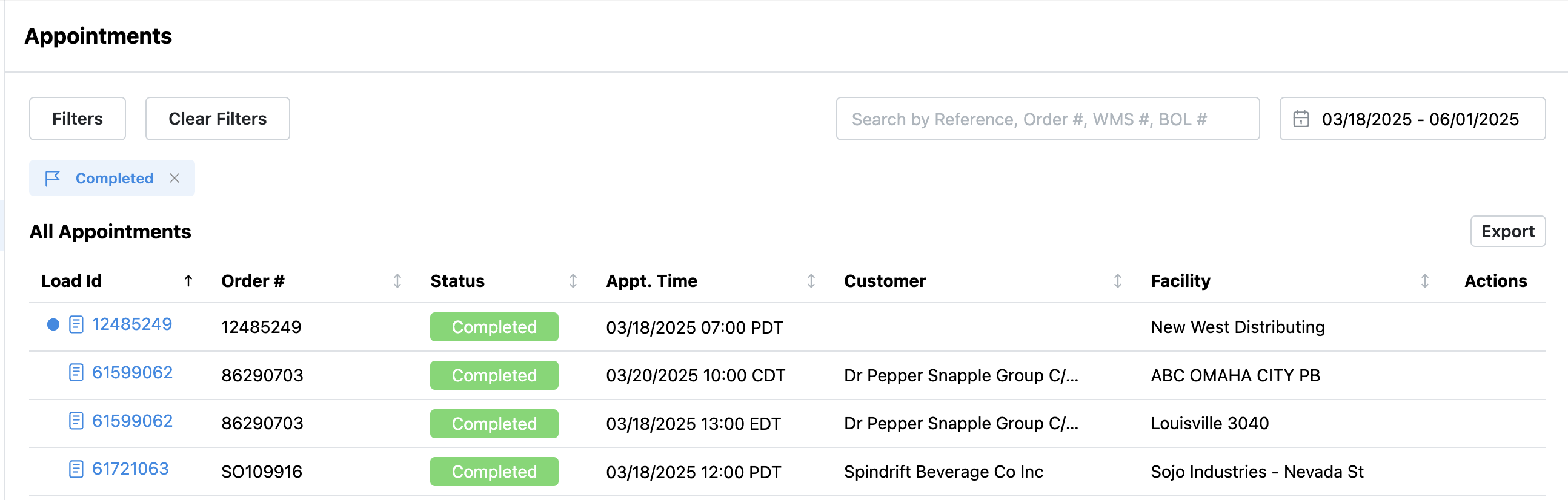Image resolution: width=1568 pixels, height=500 pixels.
Task: Focus the Search by Reference input field
Action: click(1048, 119)
